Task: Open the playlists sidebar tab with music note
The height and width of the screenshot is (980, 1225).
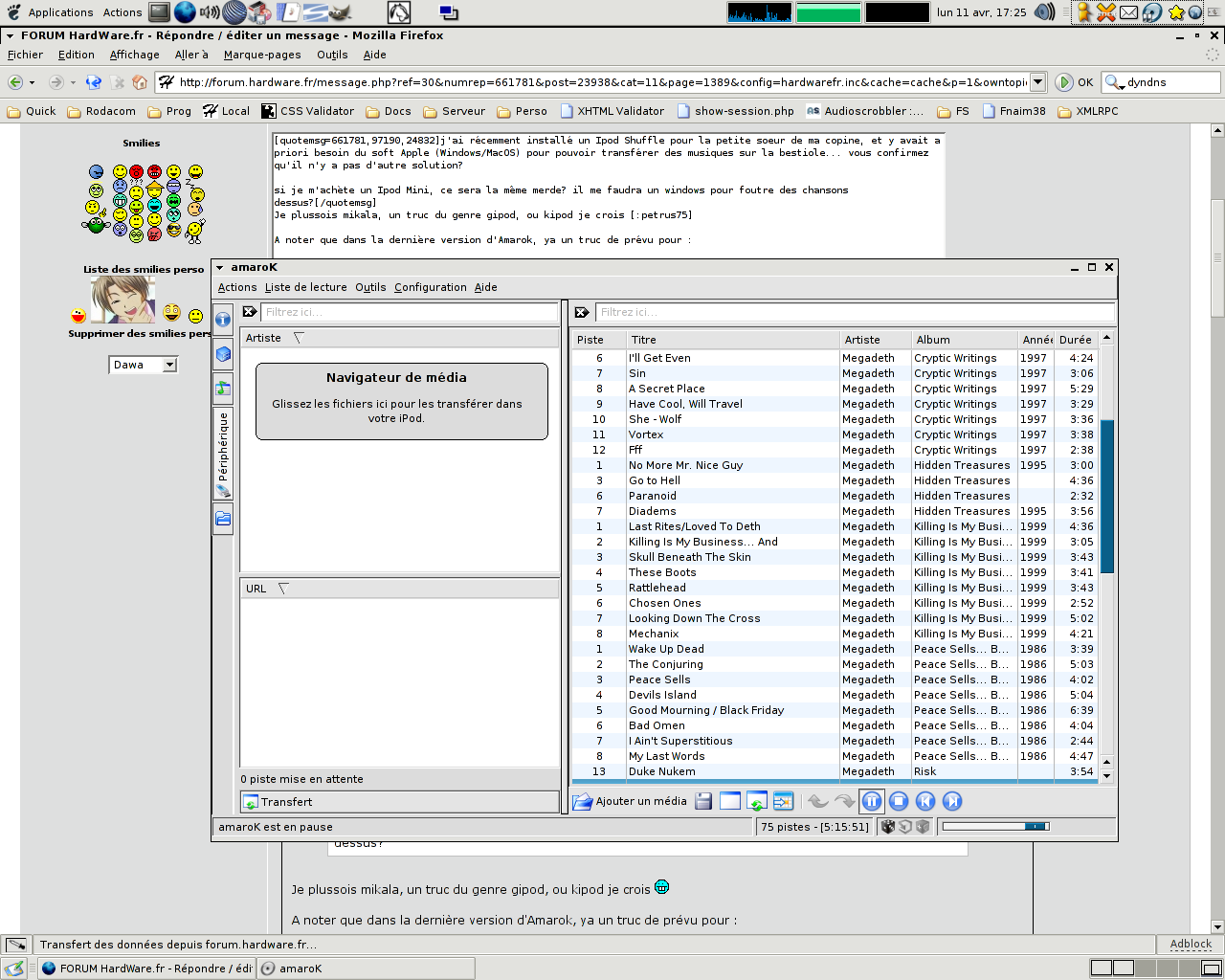Action: pyautogui.click(x=223, y=389)
